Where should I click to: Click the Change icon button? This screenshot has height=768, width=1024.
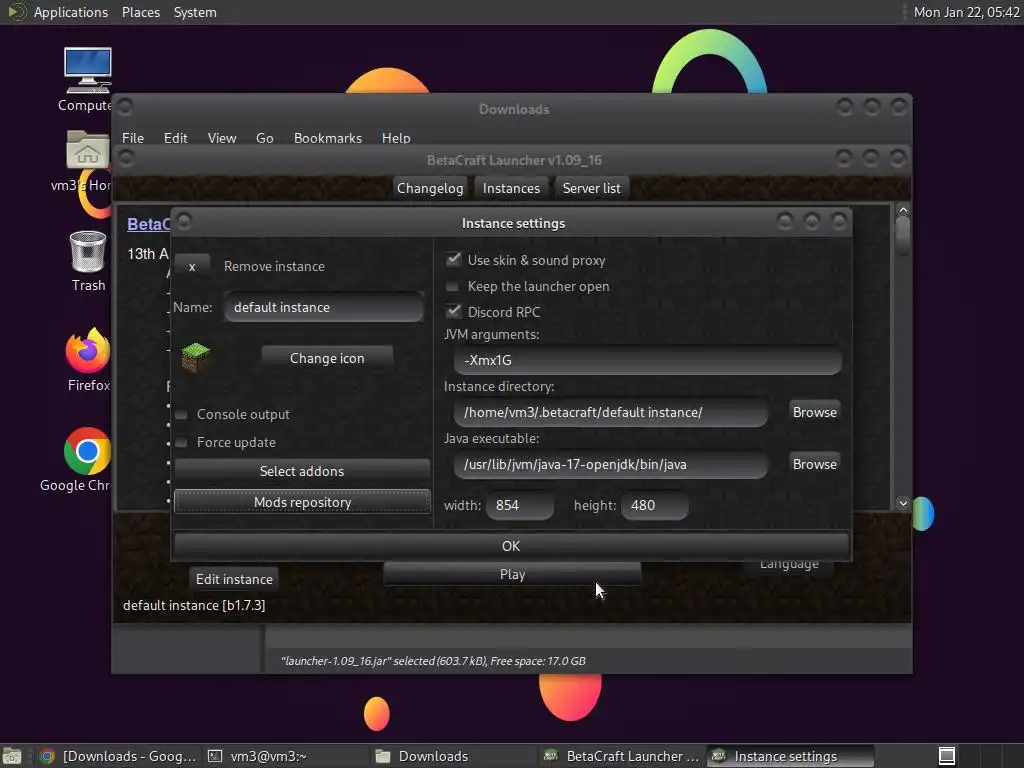pos(327,359)
